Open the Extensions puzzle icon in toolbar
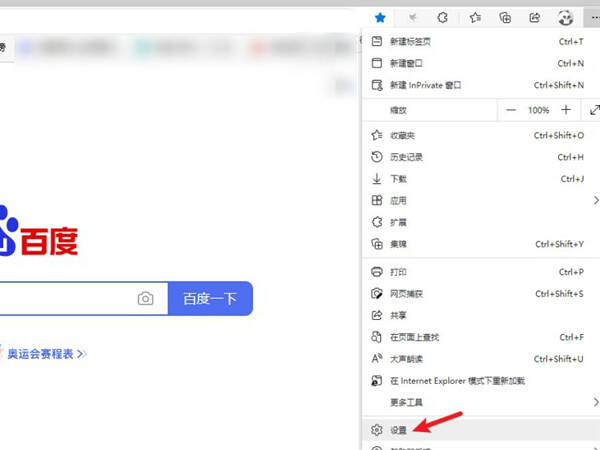The height and width of the screenshot is (450, 600). click(x=443, y=18)
